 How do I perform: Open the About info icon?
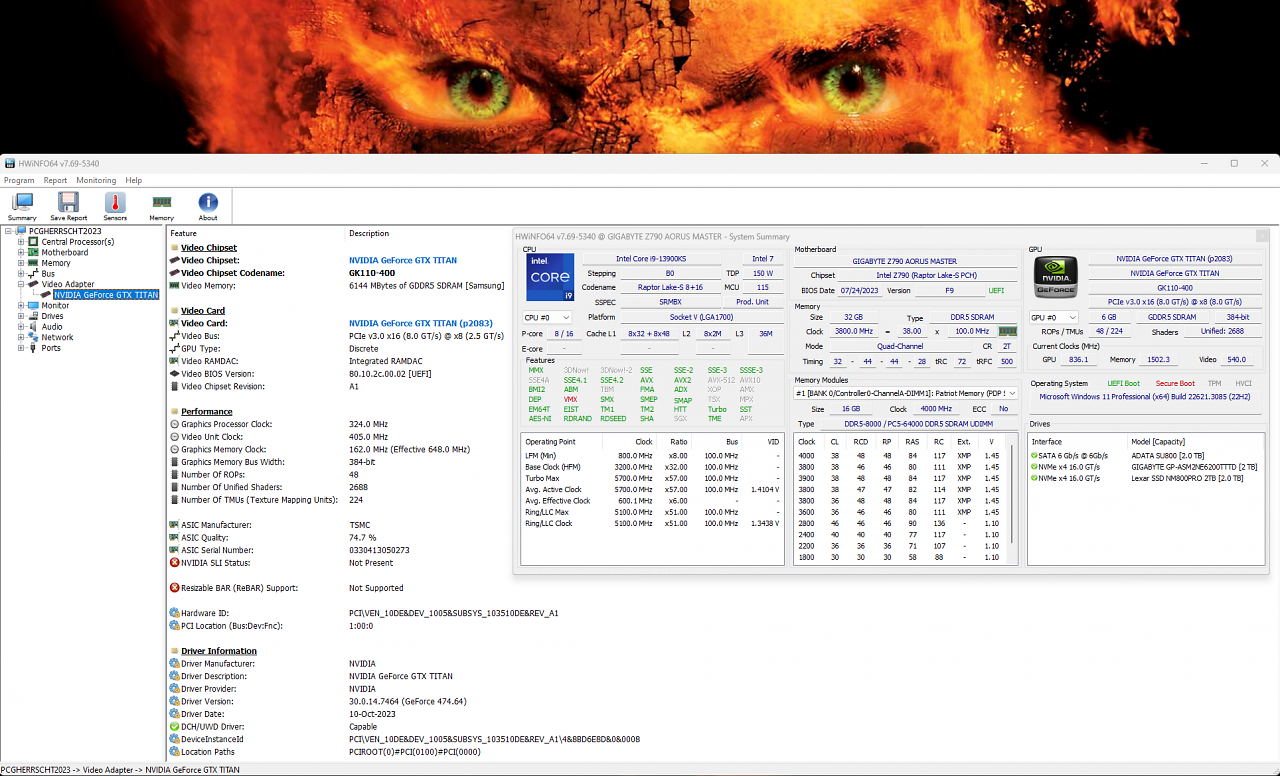click(208, 202)
